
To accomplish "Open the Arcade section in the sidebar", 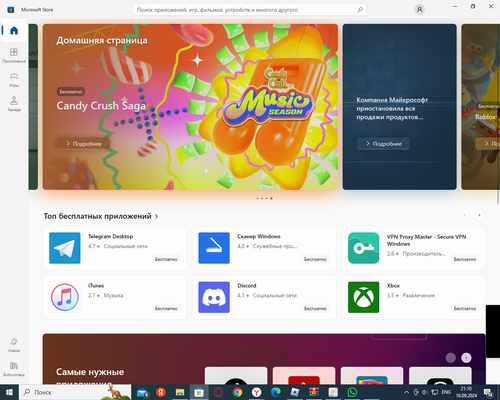I will click(14, 103).
